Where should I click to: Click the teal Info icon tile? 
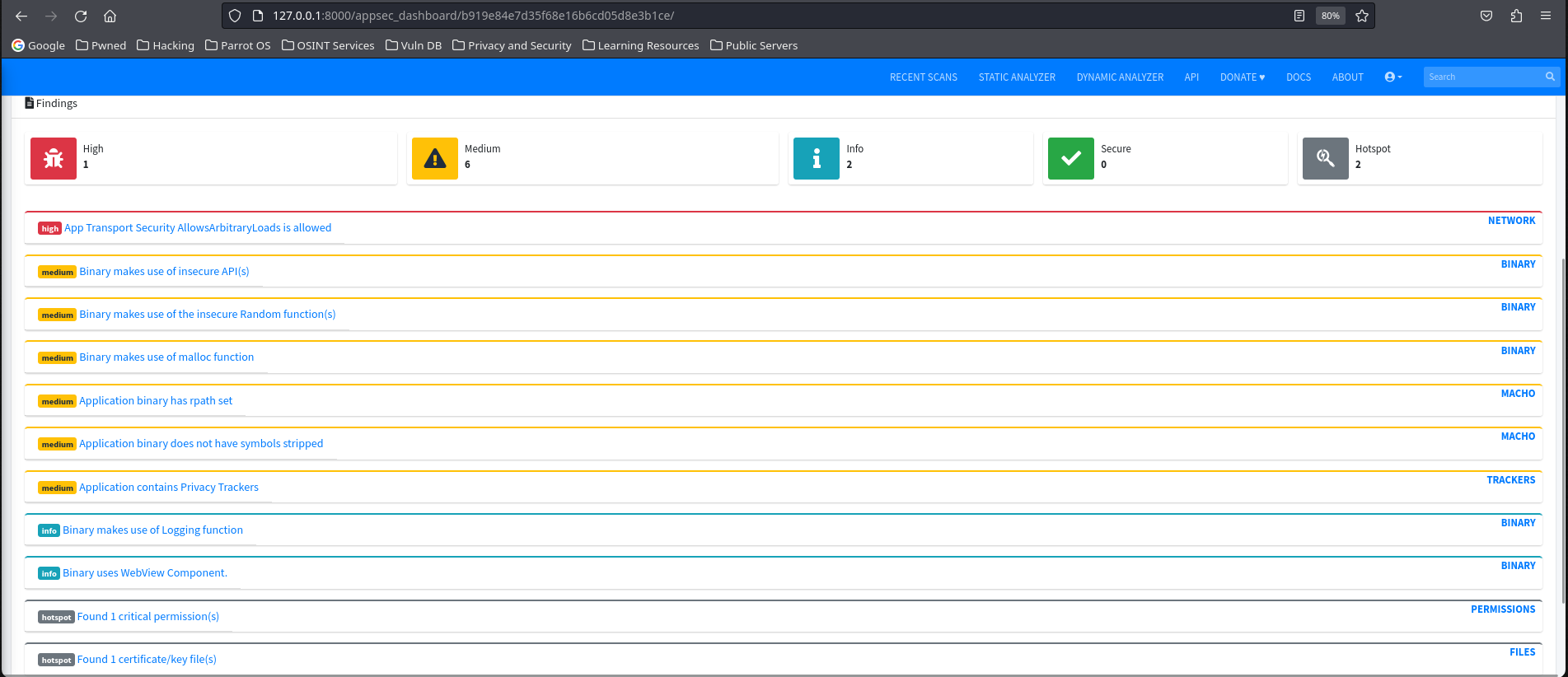817,158
